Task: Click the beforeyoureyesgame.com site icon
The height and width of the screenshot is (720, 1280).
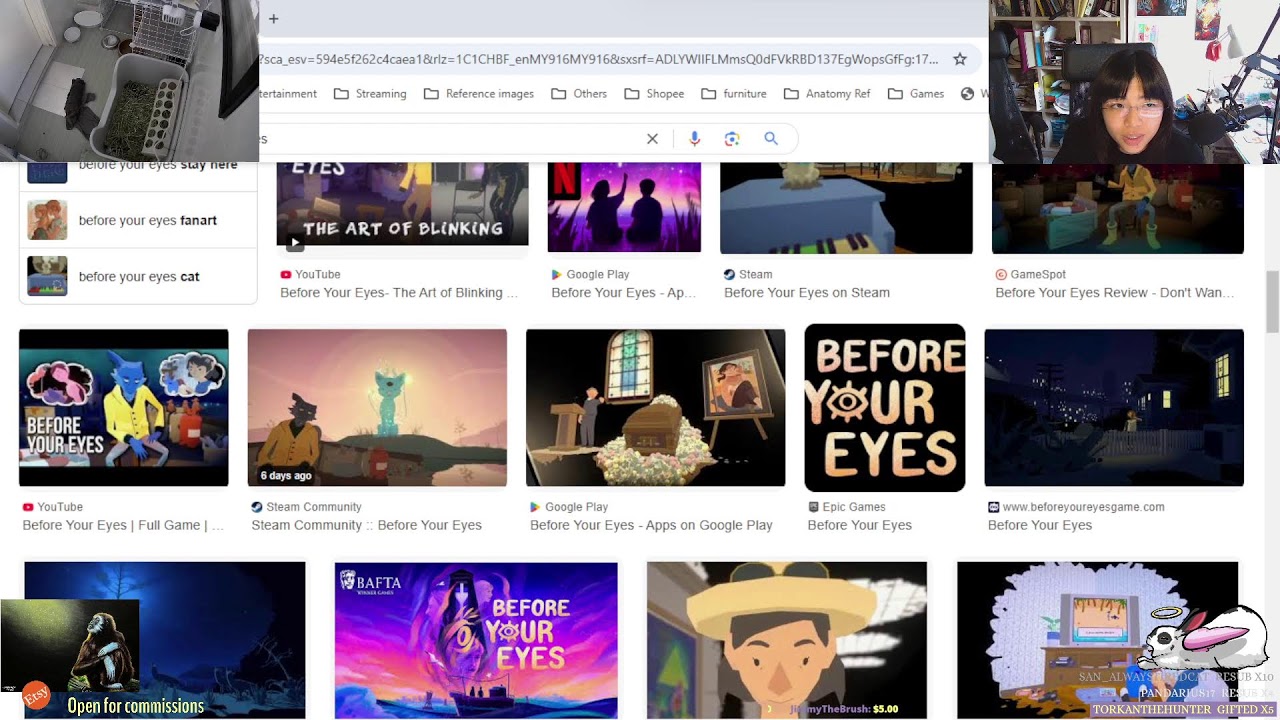Action: pos(994,507)
